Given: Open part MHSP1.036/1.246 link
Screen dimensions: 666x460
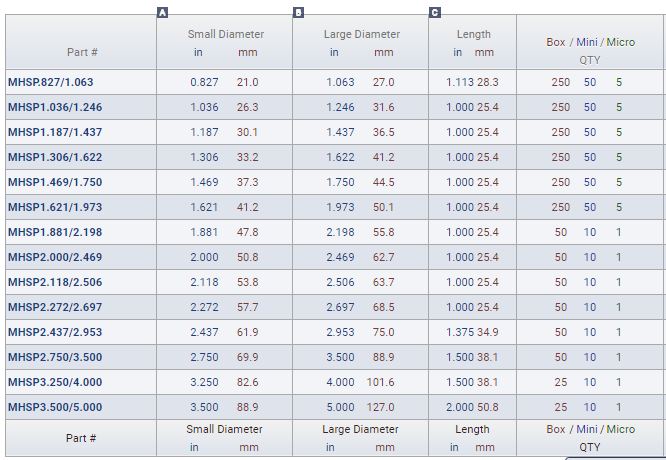Looking at the screenshot, I should (x=55, y=107).
